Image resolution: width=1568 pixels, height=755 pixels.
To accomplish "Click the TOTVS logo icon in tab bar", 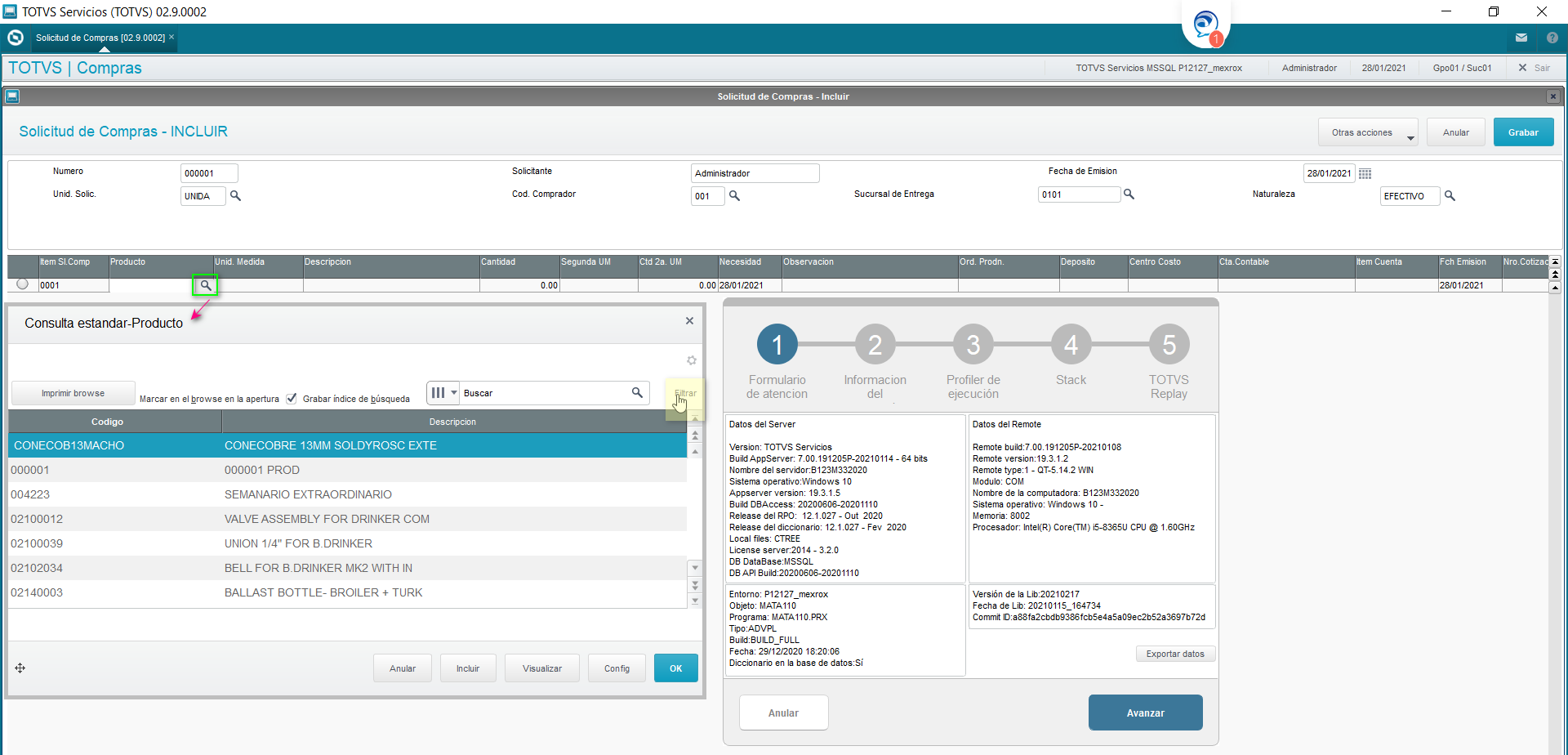I will [x=16, y=38].
